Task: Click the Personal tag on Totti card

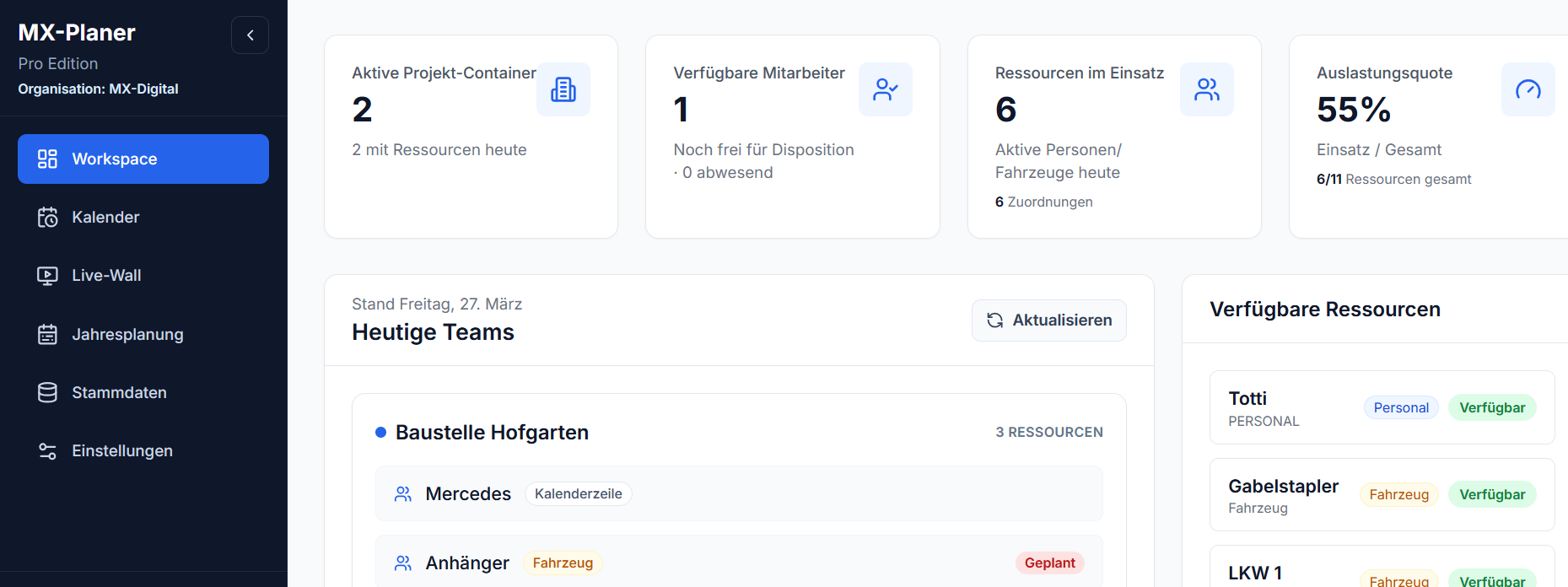Action: [1400, 408]
